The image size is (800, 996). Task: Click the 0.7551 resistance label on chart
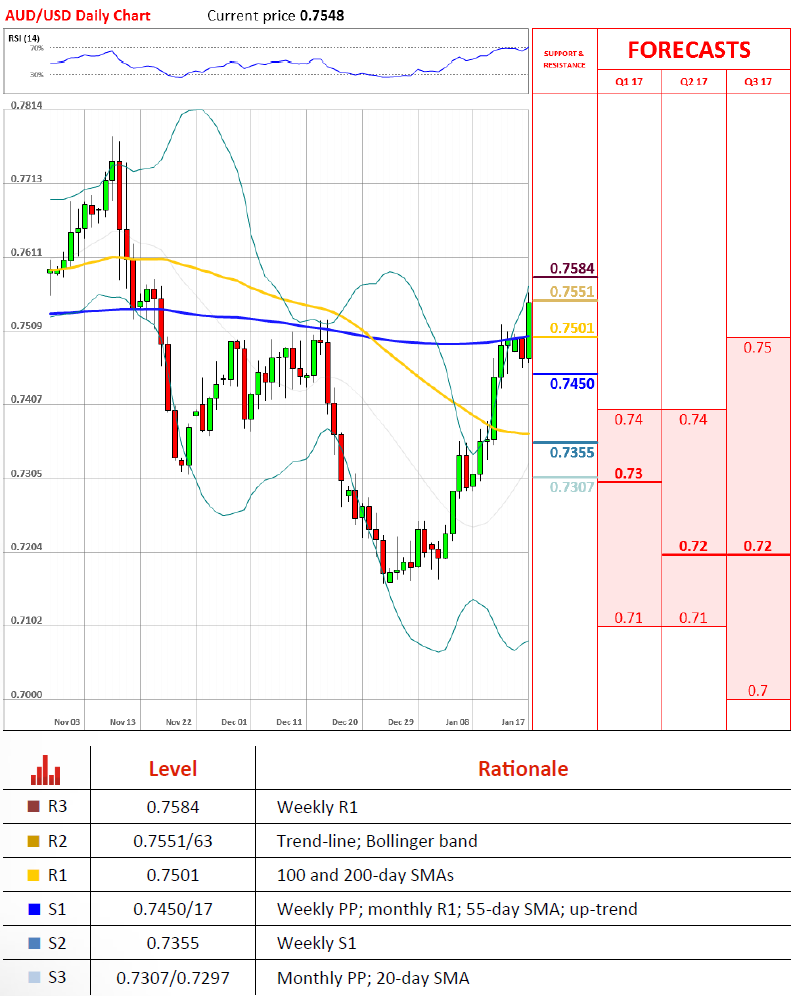pos(572,292)
